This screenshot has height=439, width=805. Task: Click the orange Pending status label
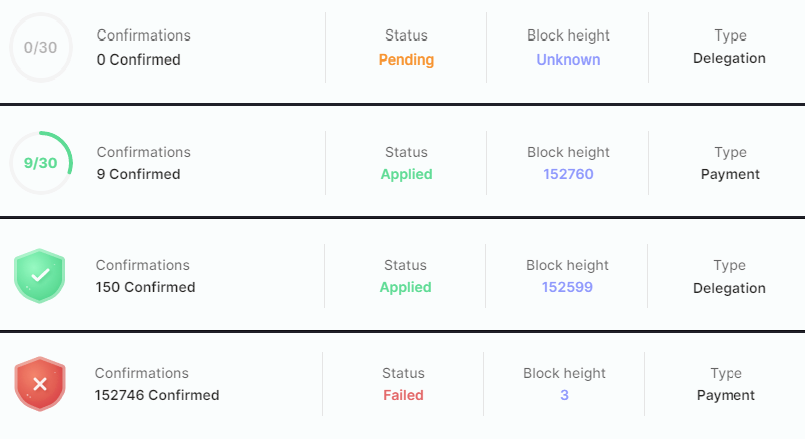(x=406, y=59)
